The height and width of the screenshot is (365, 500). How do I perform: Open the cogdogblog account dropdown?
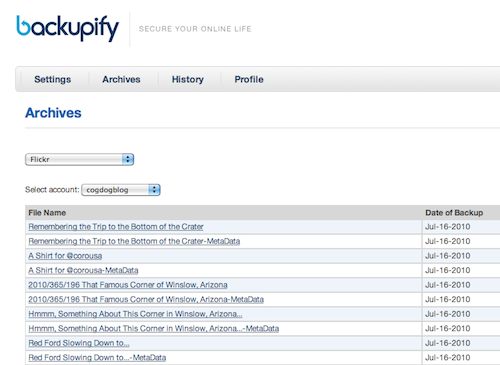(121, 190)
